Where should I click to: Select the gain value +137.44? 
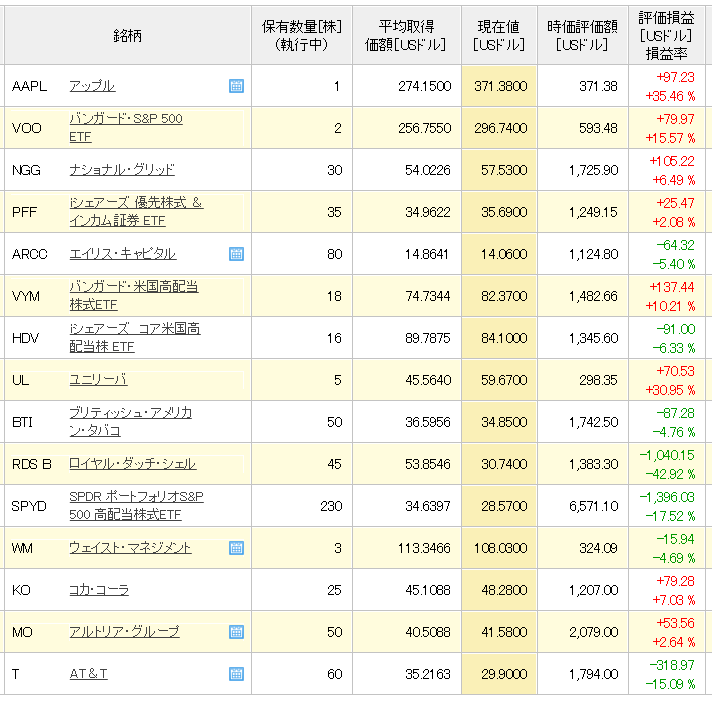tap(672, 287)
